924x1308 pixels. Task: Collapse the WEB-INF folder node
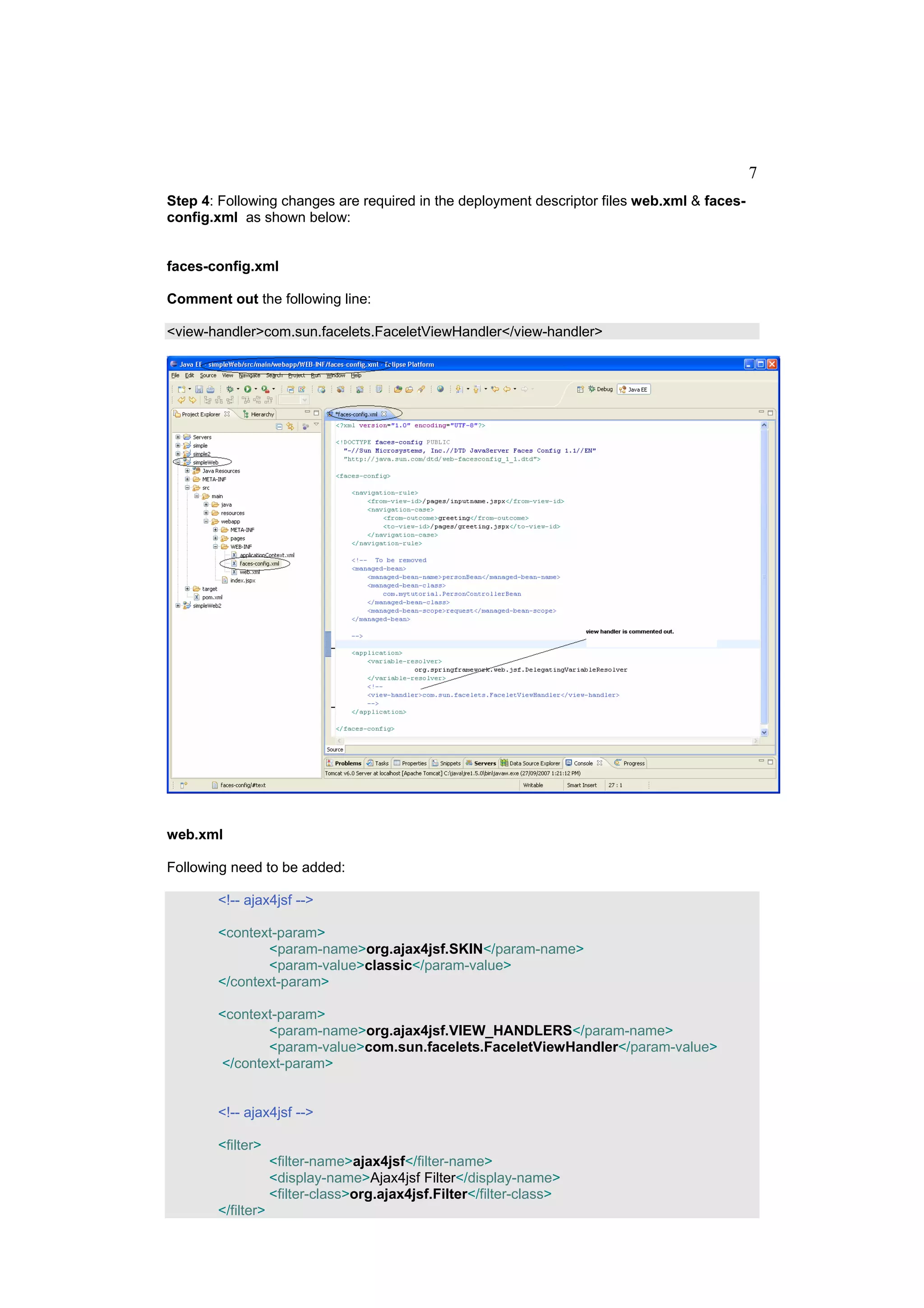click(x=216, y=547)
